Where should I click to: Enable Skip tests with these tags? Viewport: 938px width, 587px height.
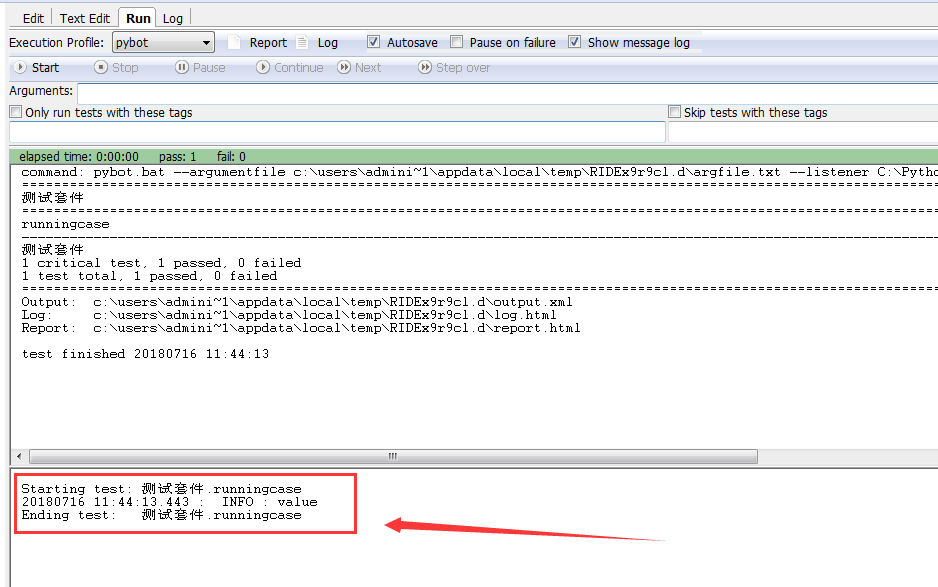pyautogui.click(x=675, y=112)
